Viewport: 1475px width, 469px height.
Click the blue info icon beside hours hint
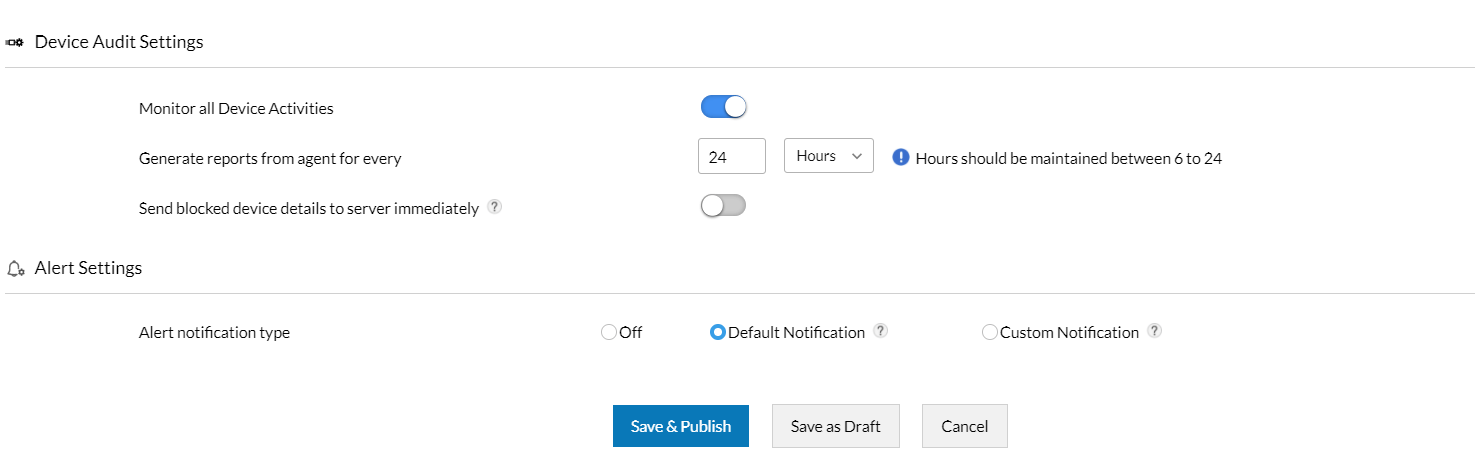pyautogui.click(x=900, y=157)
